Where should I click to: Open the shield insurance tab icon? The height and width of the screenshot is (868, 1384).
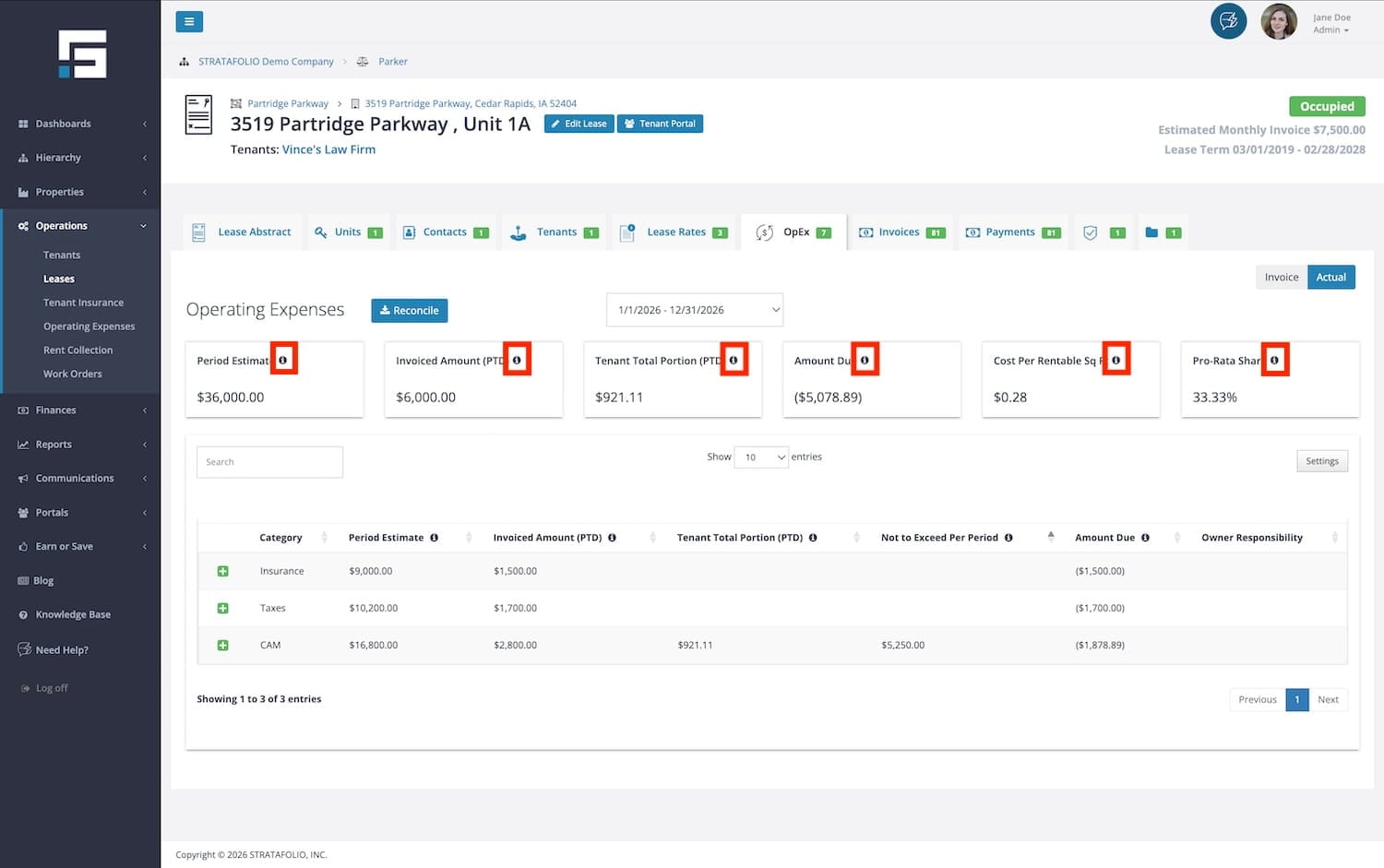[1091, 232]
